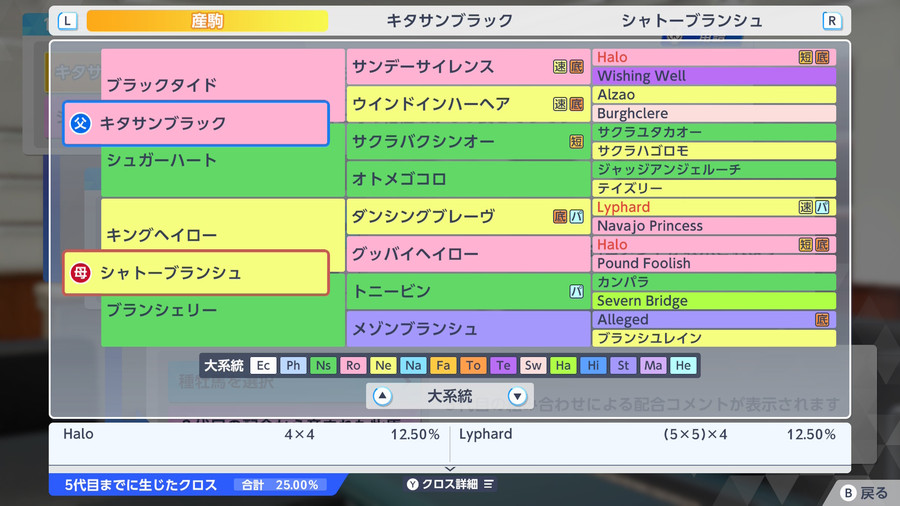Click the Ro lineage swatch

coord(353,365)
